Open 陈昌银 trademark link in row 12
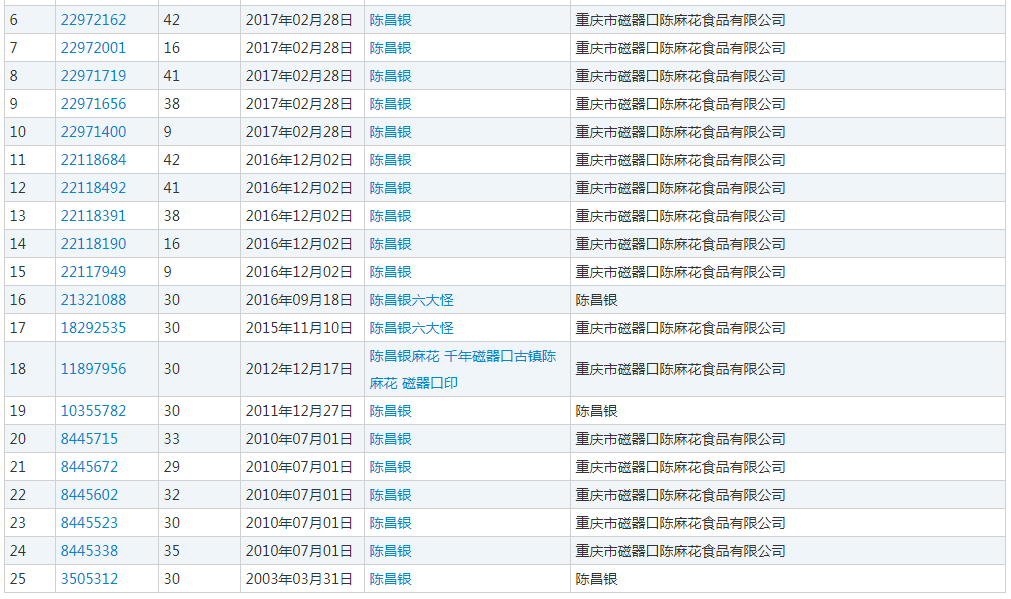1011x599 pixels. tap(391, 188)
